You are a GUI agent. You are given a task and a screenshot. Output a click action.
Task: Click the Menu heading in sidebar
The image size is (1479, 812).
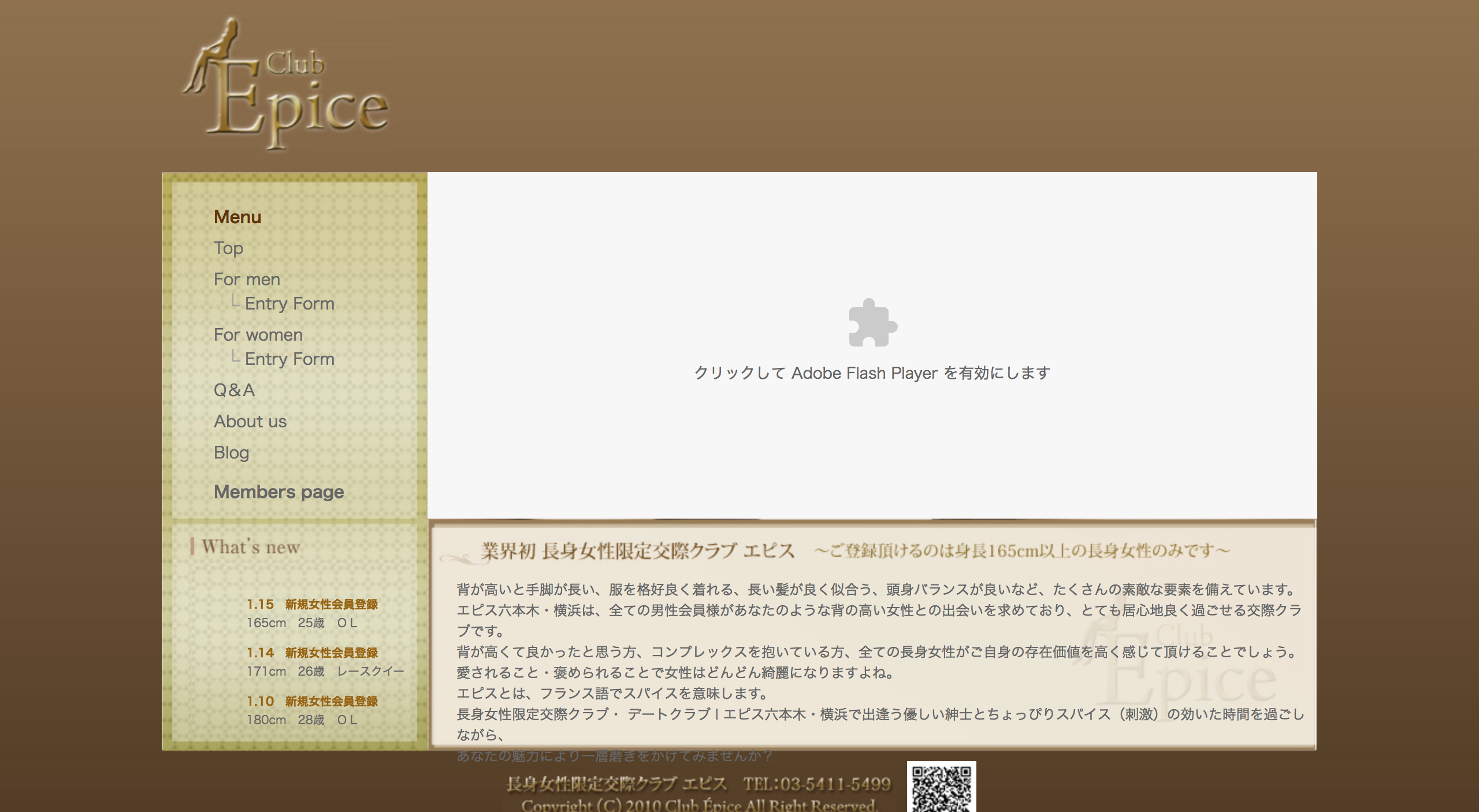click(237, 217)
